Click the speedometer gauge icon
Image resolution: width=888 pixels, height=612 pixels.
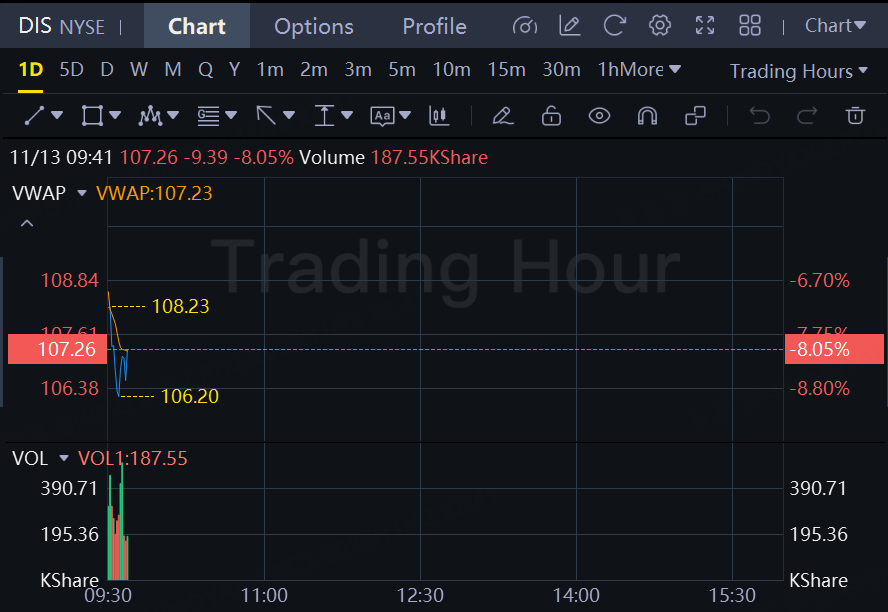point(524,25)
